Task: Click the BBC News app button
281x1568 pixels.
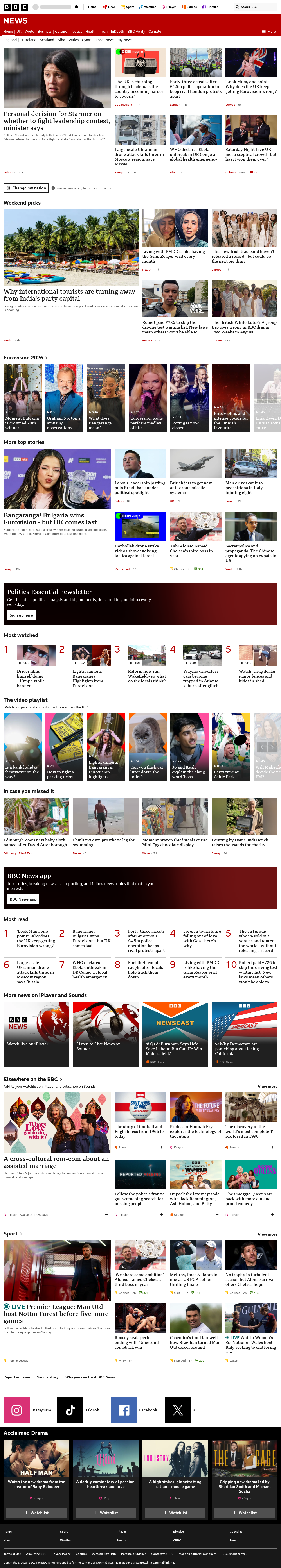Action: tap(23, 899)
